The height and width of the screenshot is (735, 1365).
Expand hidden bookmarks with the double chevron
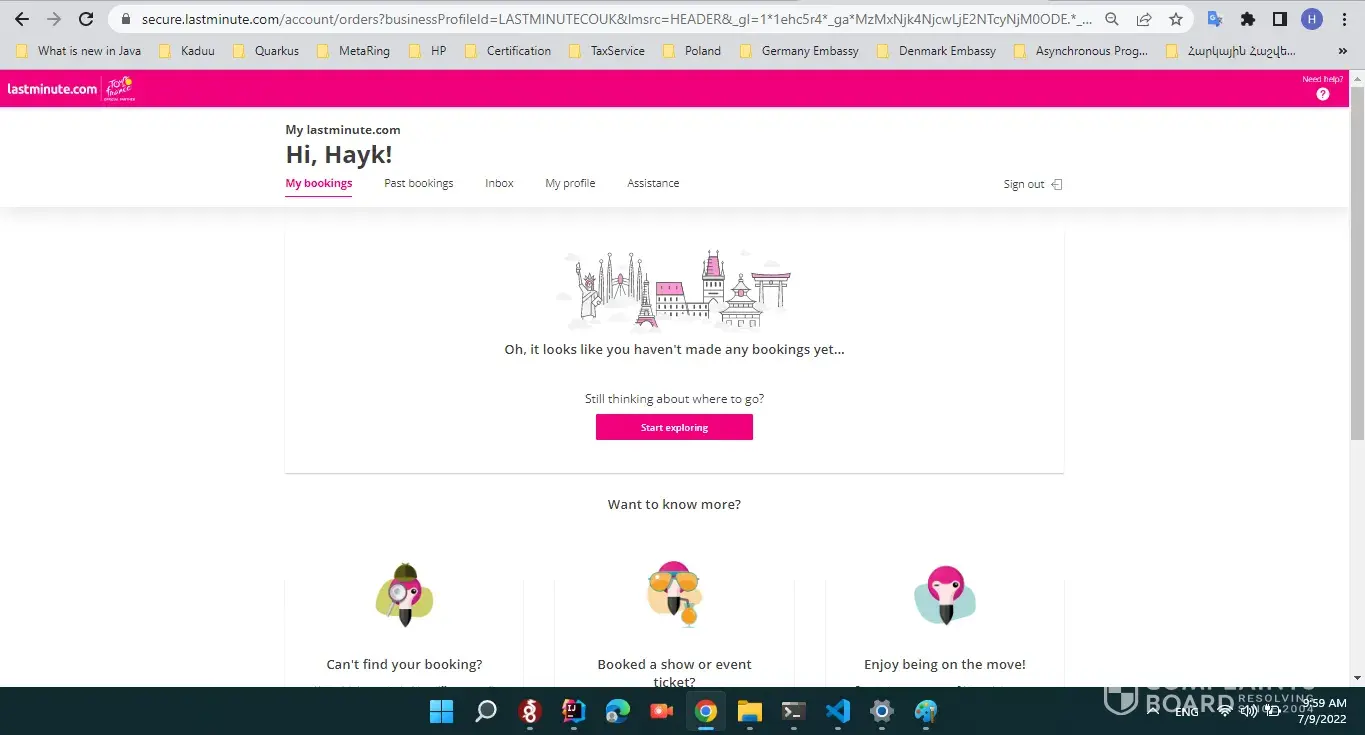click(x=1342, y=51)
